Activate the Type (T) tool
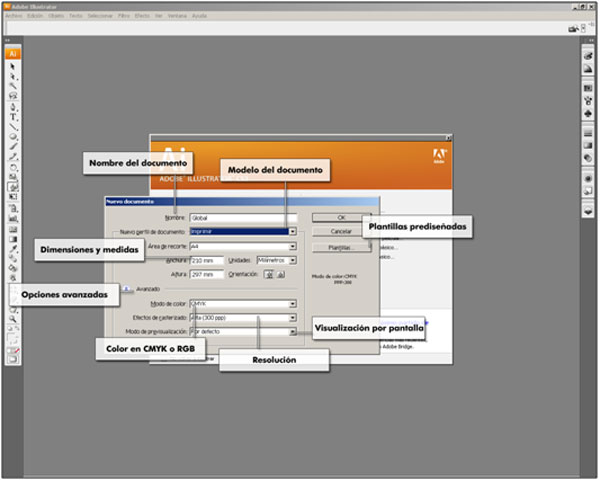600x480 pixels. pyautogui.click(x=13, y=117)
